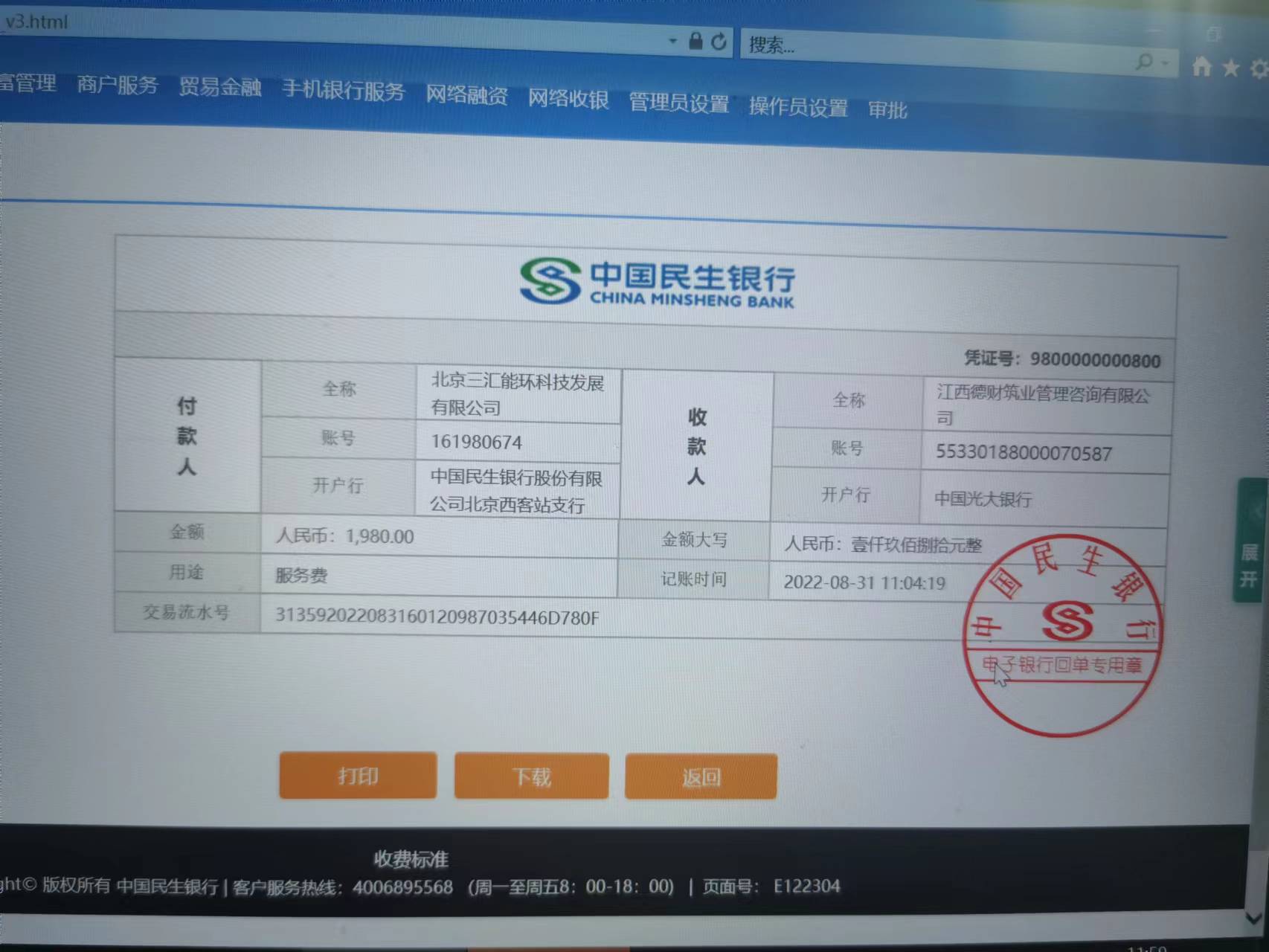Viewport: 1269px width, 952px height.
Task: Click the 下载 download button
Action: coord(531,777)
